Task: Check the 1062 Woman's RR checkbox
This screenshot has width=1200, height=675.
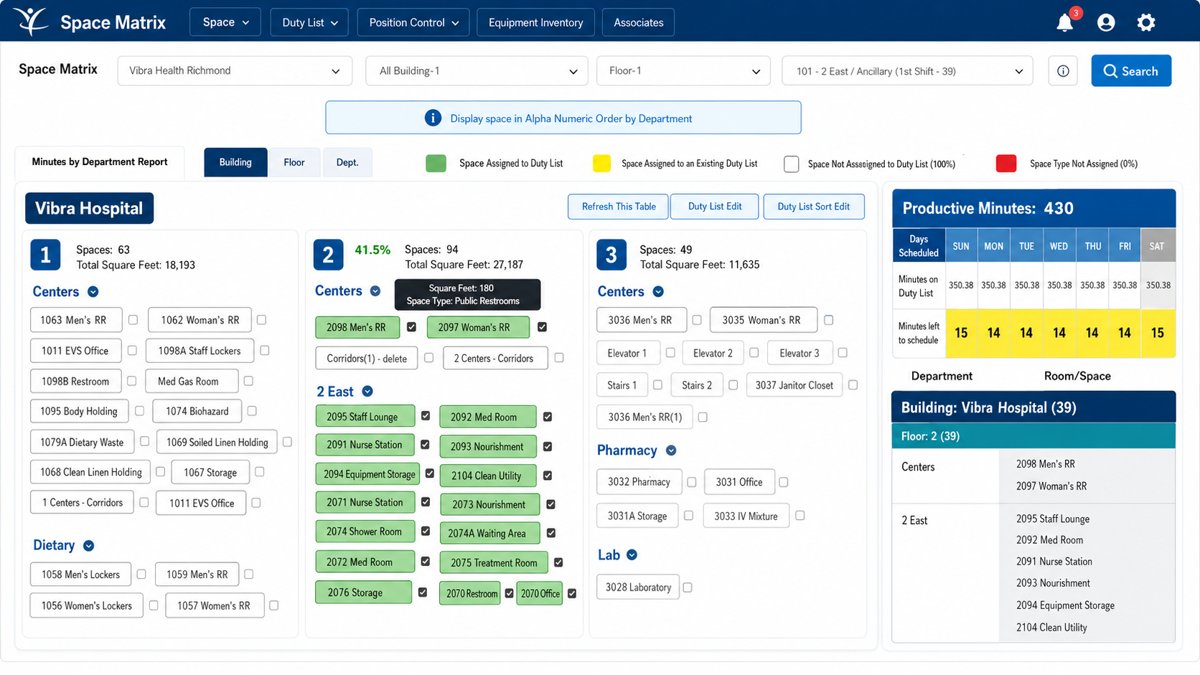Action: tap(261, 320)
